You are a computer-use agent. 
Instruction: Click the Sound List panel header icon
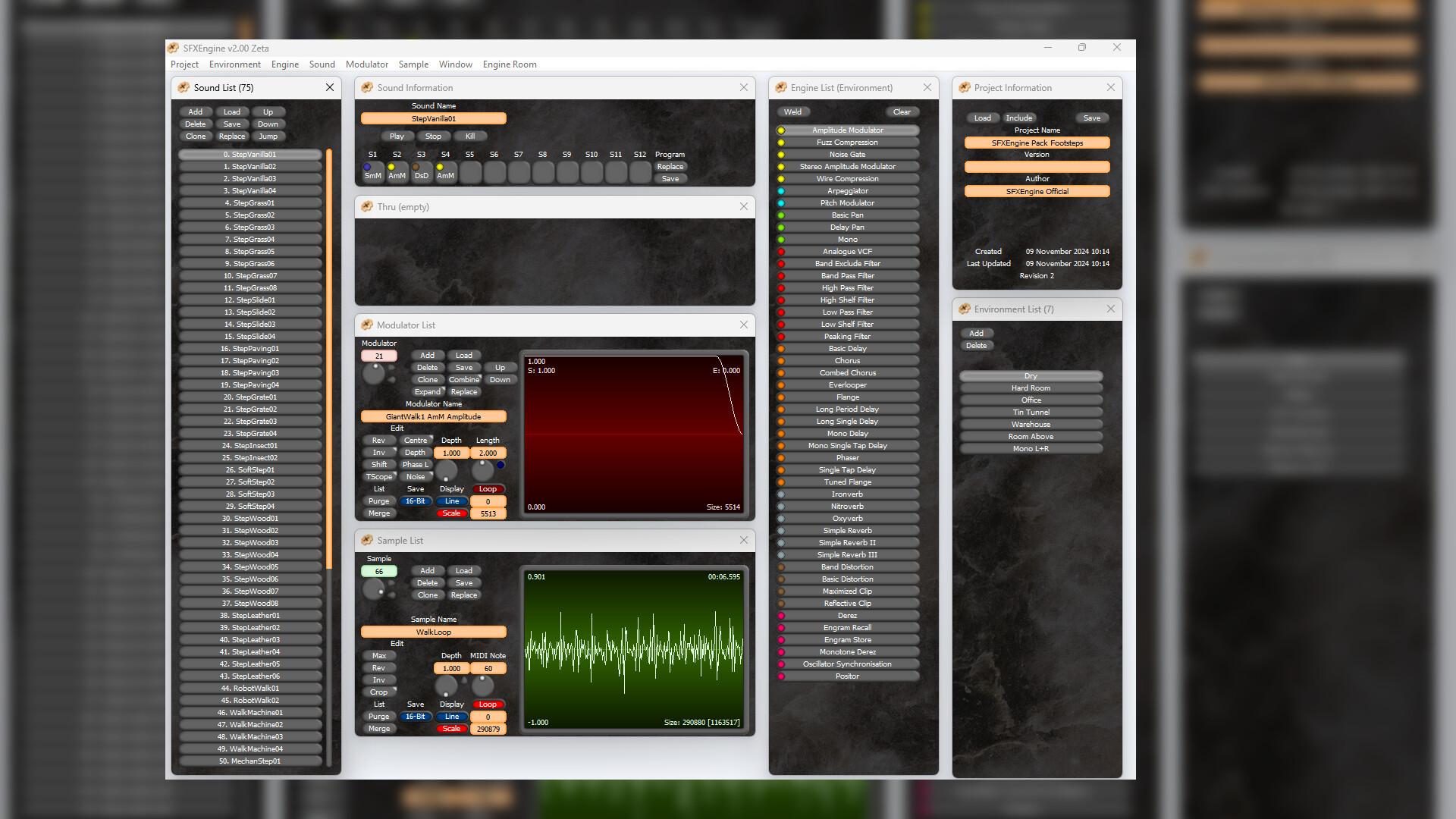pos(184,87)
